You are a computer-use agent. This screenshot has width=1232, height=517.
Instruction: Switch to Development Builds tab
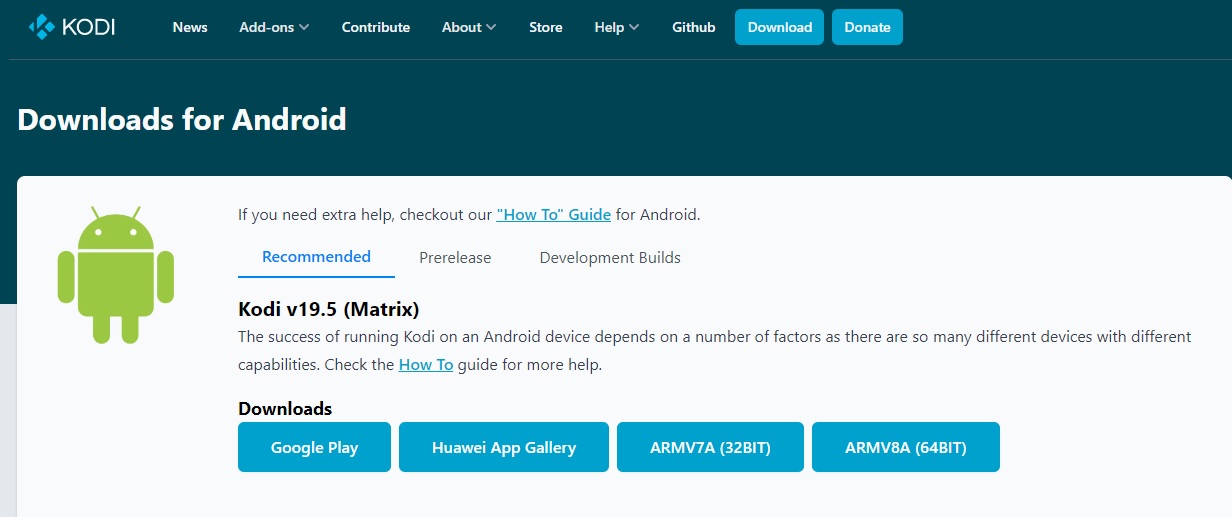point(610,258)
